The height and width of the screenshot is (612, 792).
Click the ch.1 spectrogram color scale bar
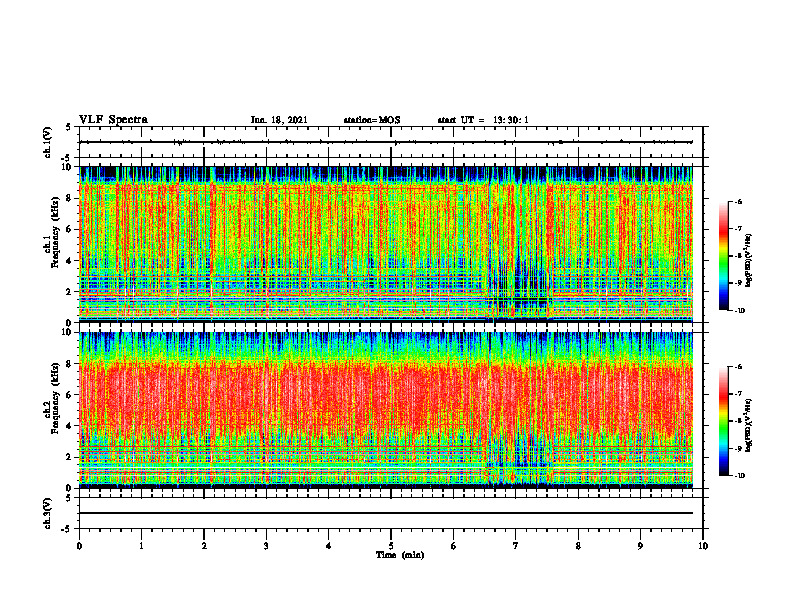pos(723,256)
